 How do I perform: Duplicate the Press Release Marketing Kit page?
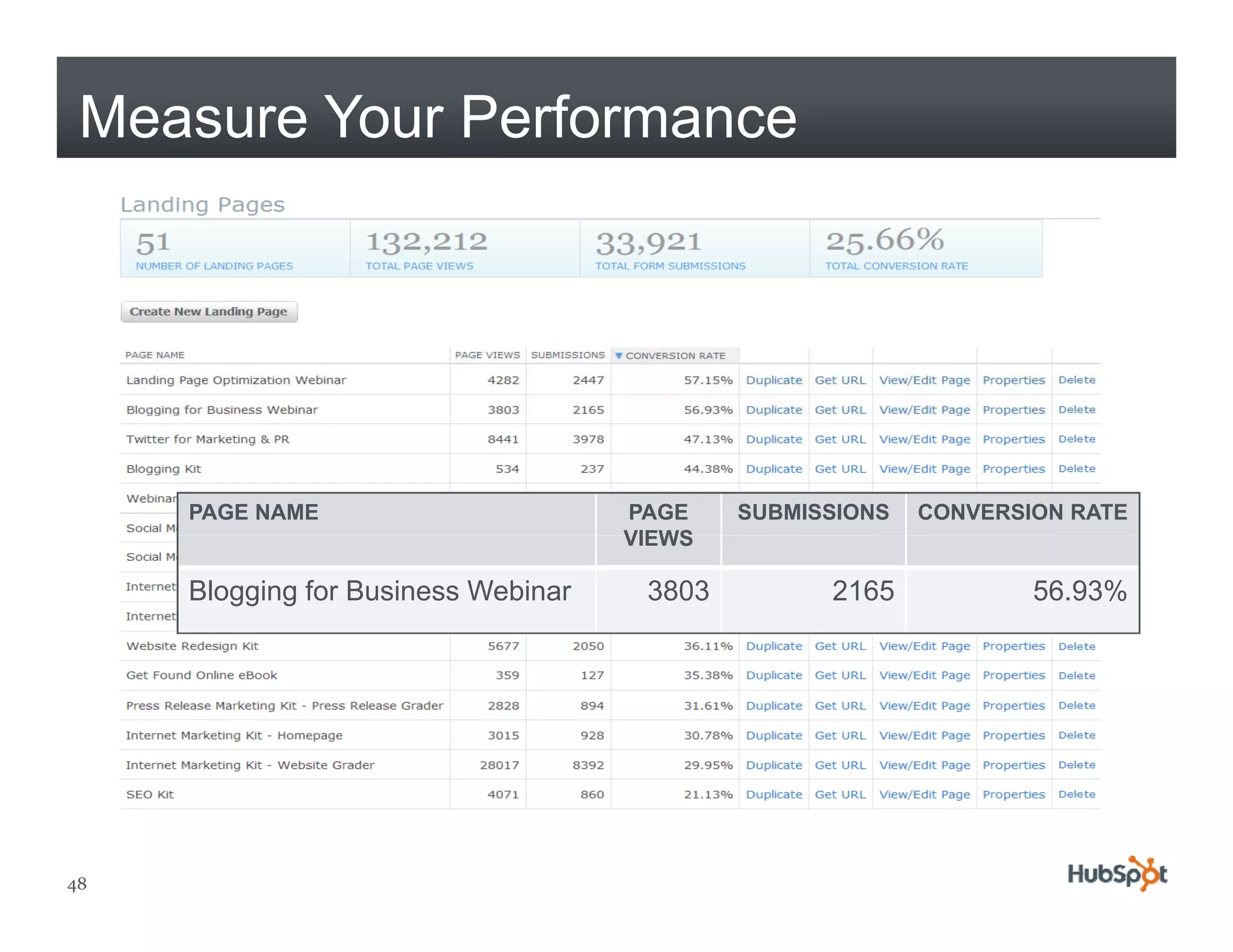pyautogui.click(x=774, y=706)
